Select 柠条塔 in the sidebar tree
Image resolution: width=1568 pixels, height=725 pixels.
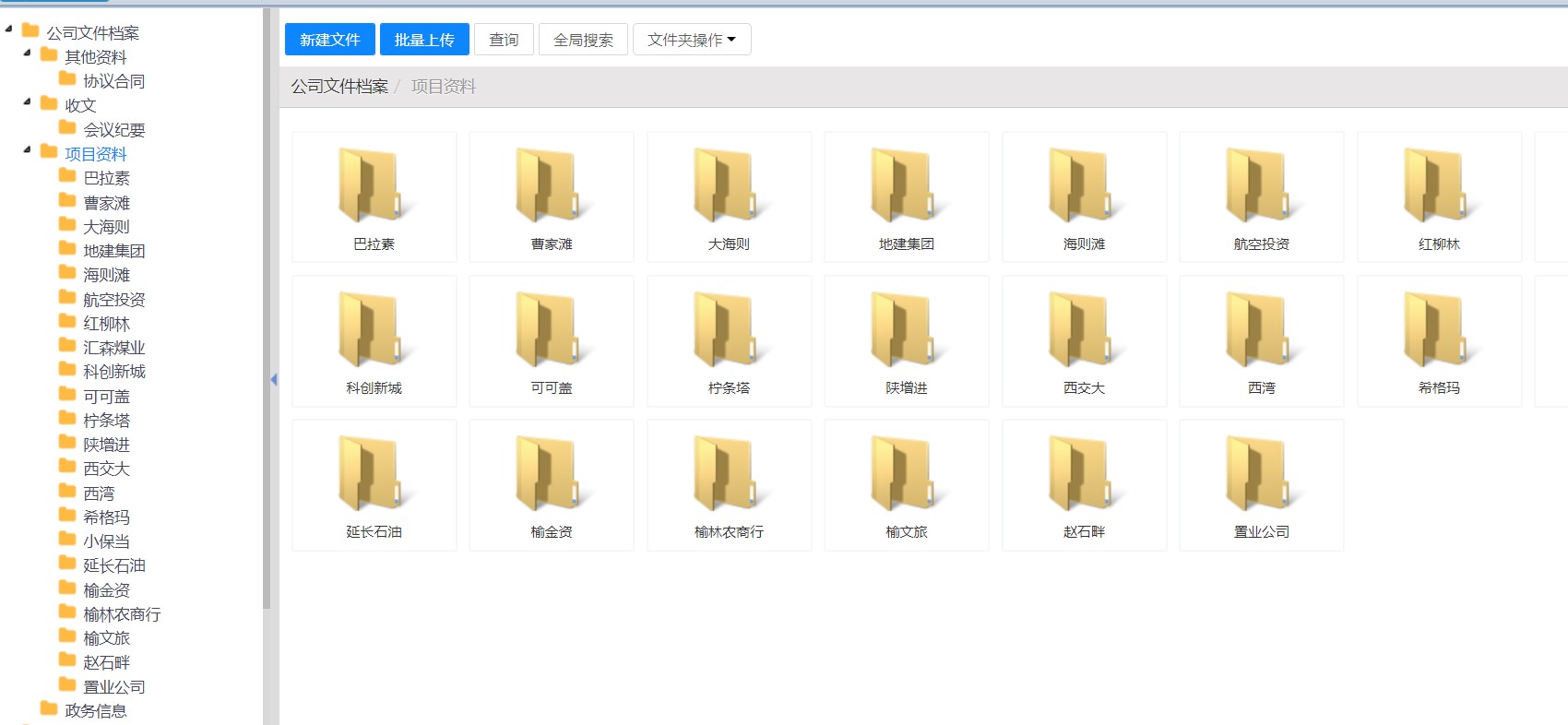click(107, 421)
